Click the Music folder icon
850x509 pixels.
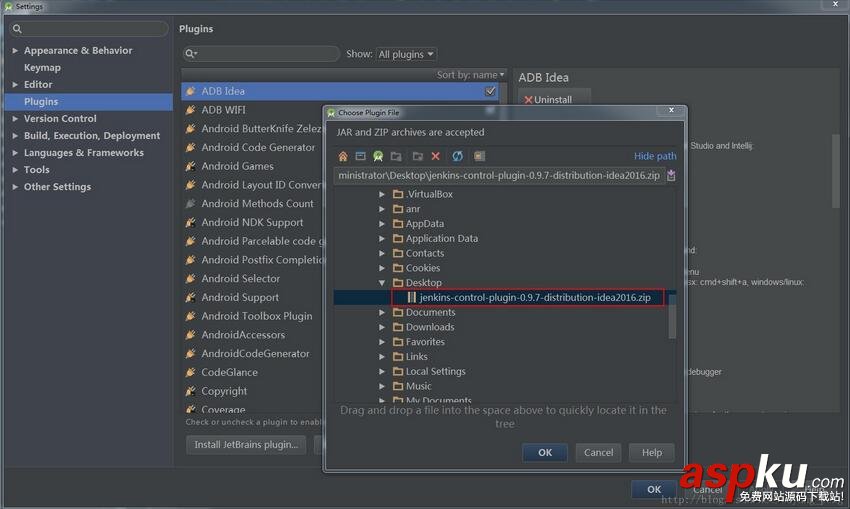pyautogui.click(x=398, y=386)
